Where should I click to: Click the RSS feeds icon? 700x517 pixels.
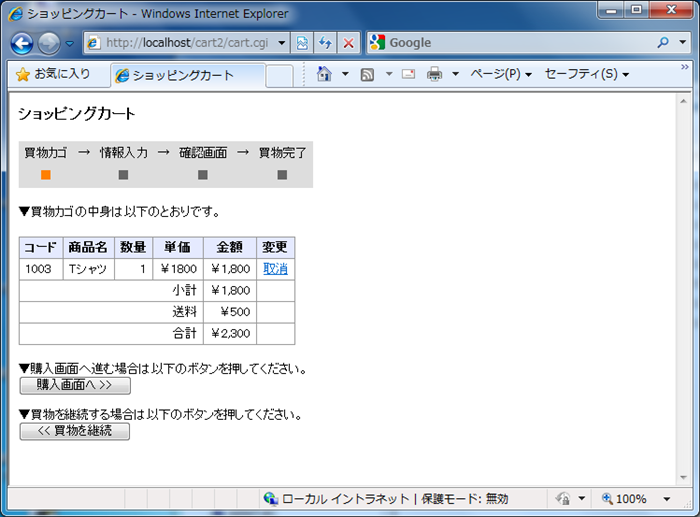tap(367, 74)
